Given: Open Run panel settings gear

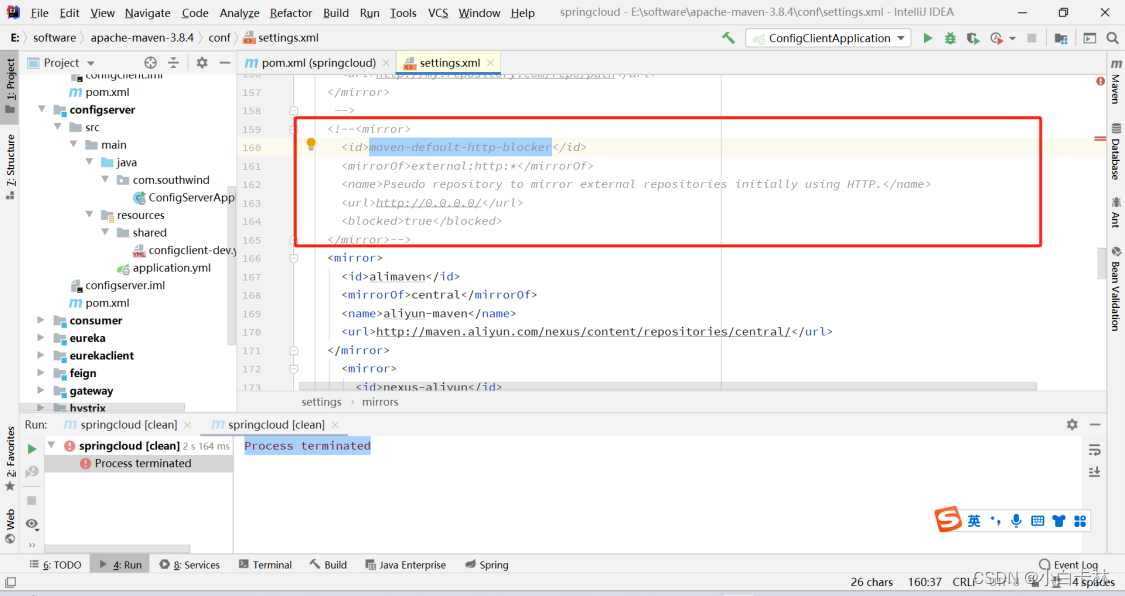Looking at the screenshot, I should coord(1072,425).
